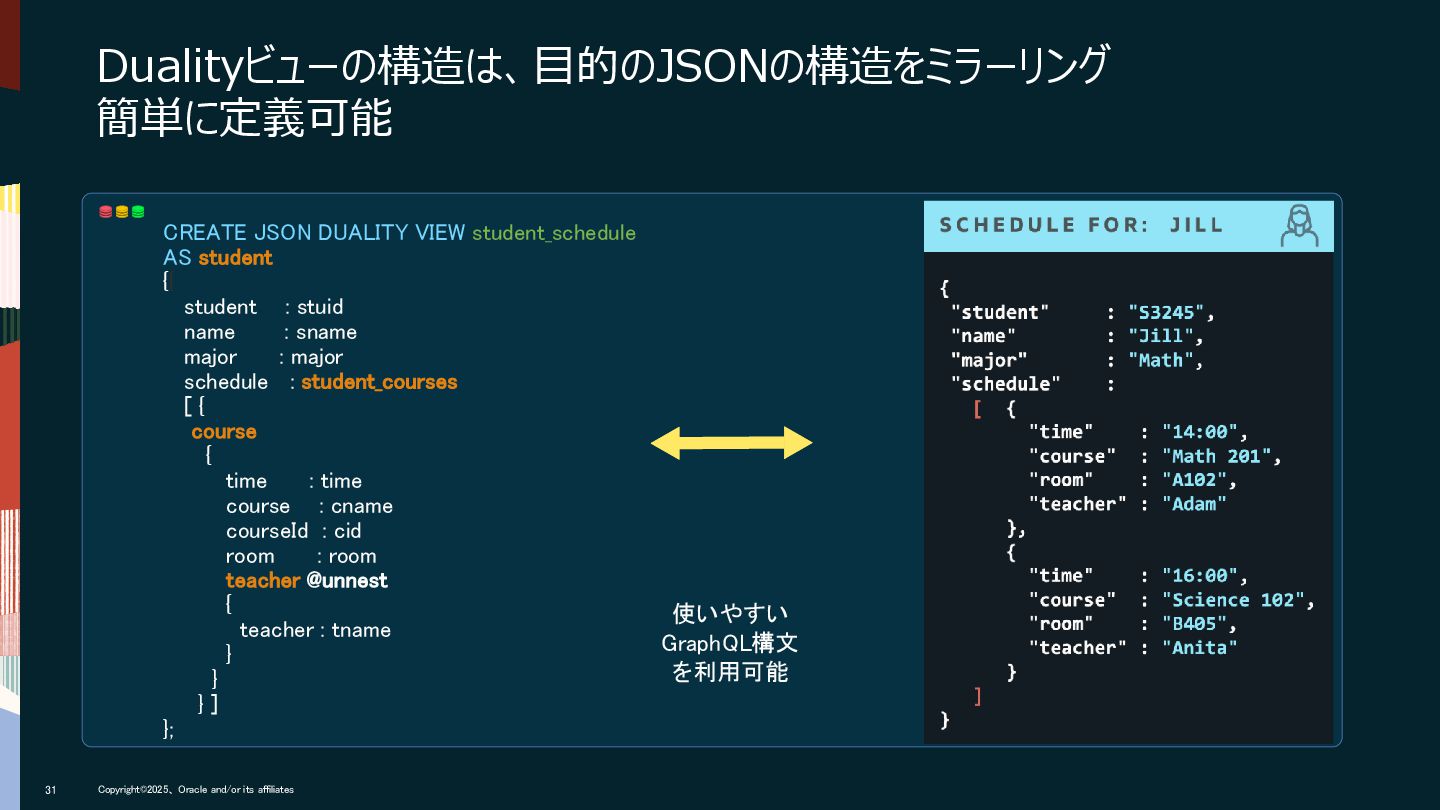
Task: Select the "CREATE JSON DUALITY VIEW" keywords
Action: [x=314, y=233]
